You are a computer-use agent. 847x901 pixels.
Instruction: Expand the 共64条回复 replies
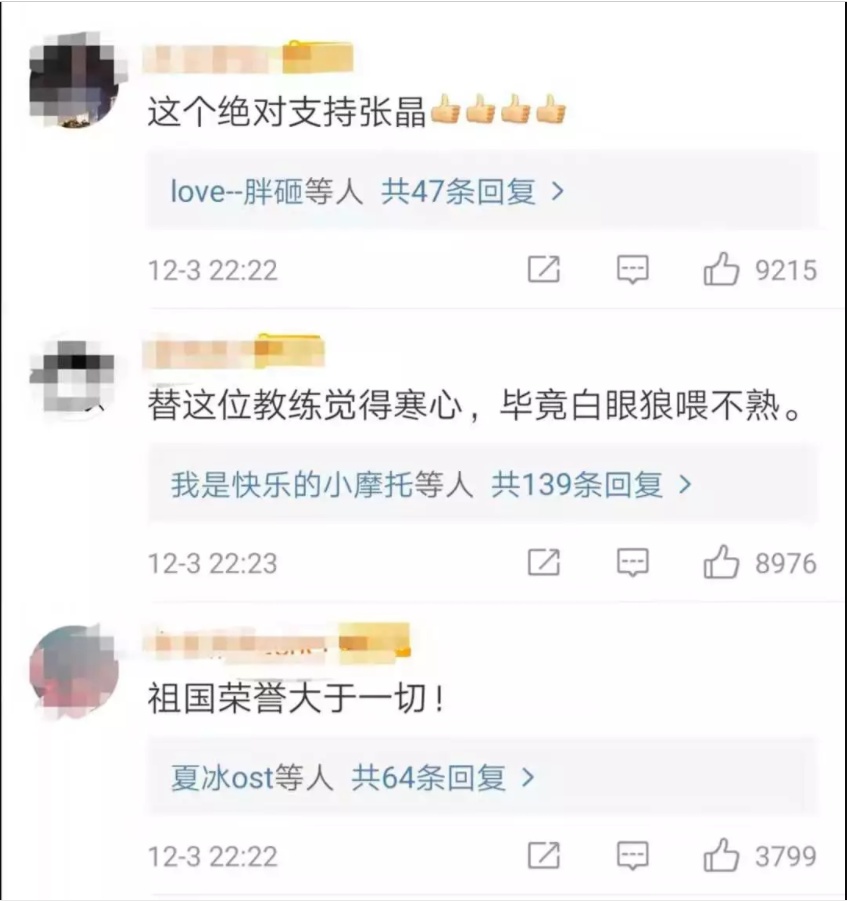coord(442,777)
